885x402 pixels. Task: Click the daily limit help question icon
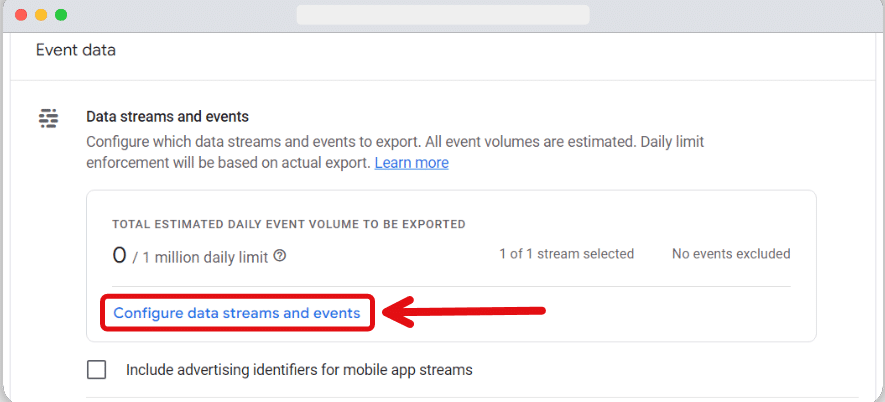279,256
